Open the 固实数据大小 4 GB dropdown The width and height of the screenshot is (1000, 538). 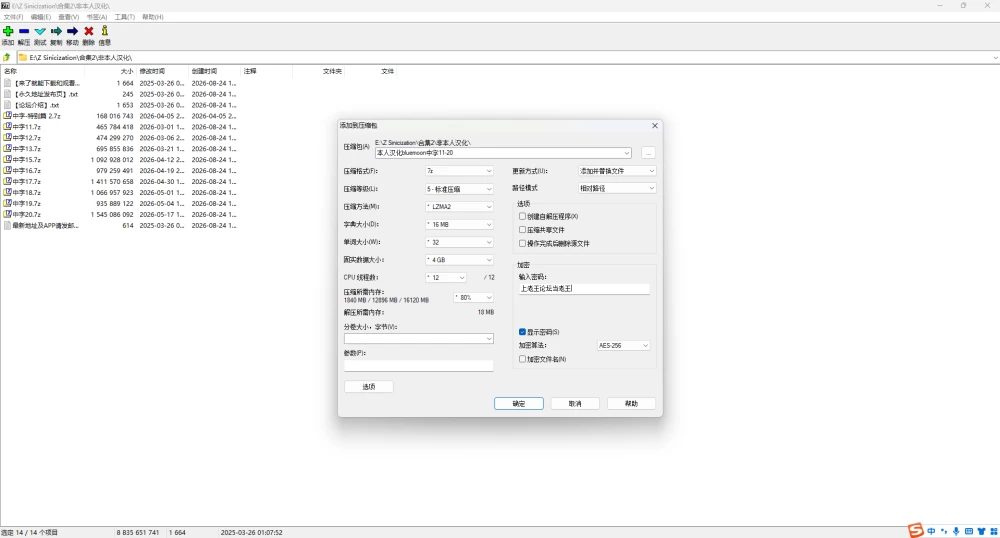[x=459, y=259]
